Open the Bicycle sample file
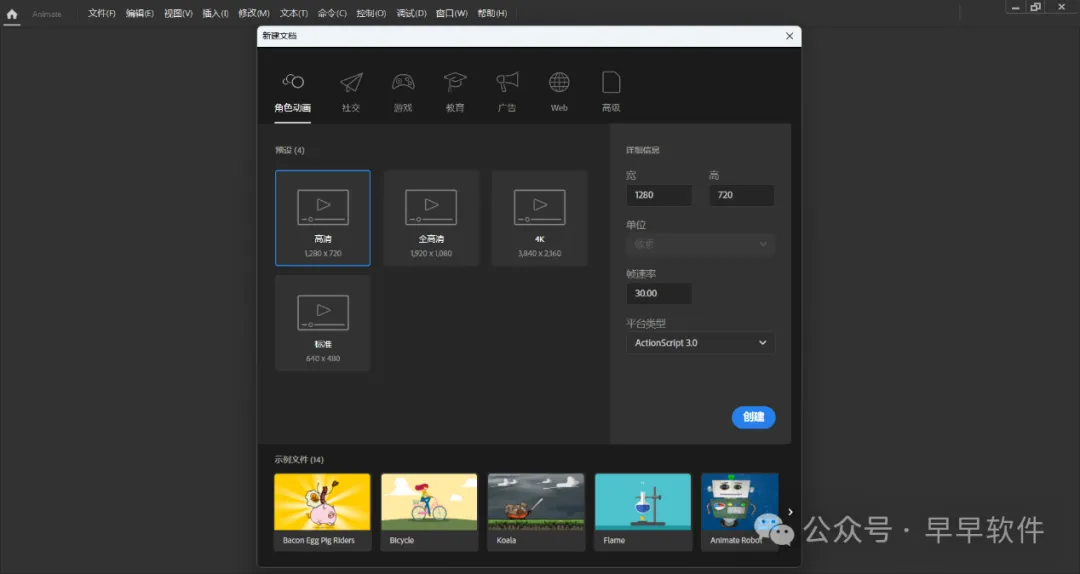The image size is (1080, 574). point(429,511)
